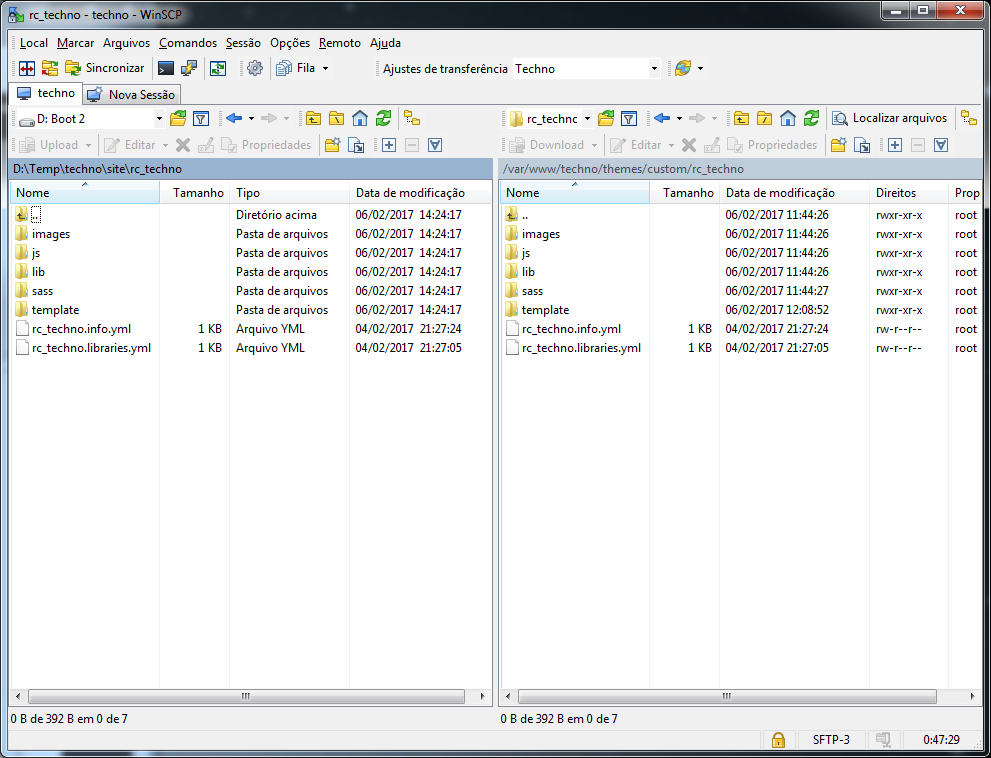Open the Techno transfer settings dropdown
Image resolution: width=991 pixels, height=758 pixels.
coord(655,68)
